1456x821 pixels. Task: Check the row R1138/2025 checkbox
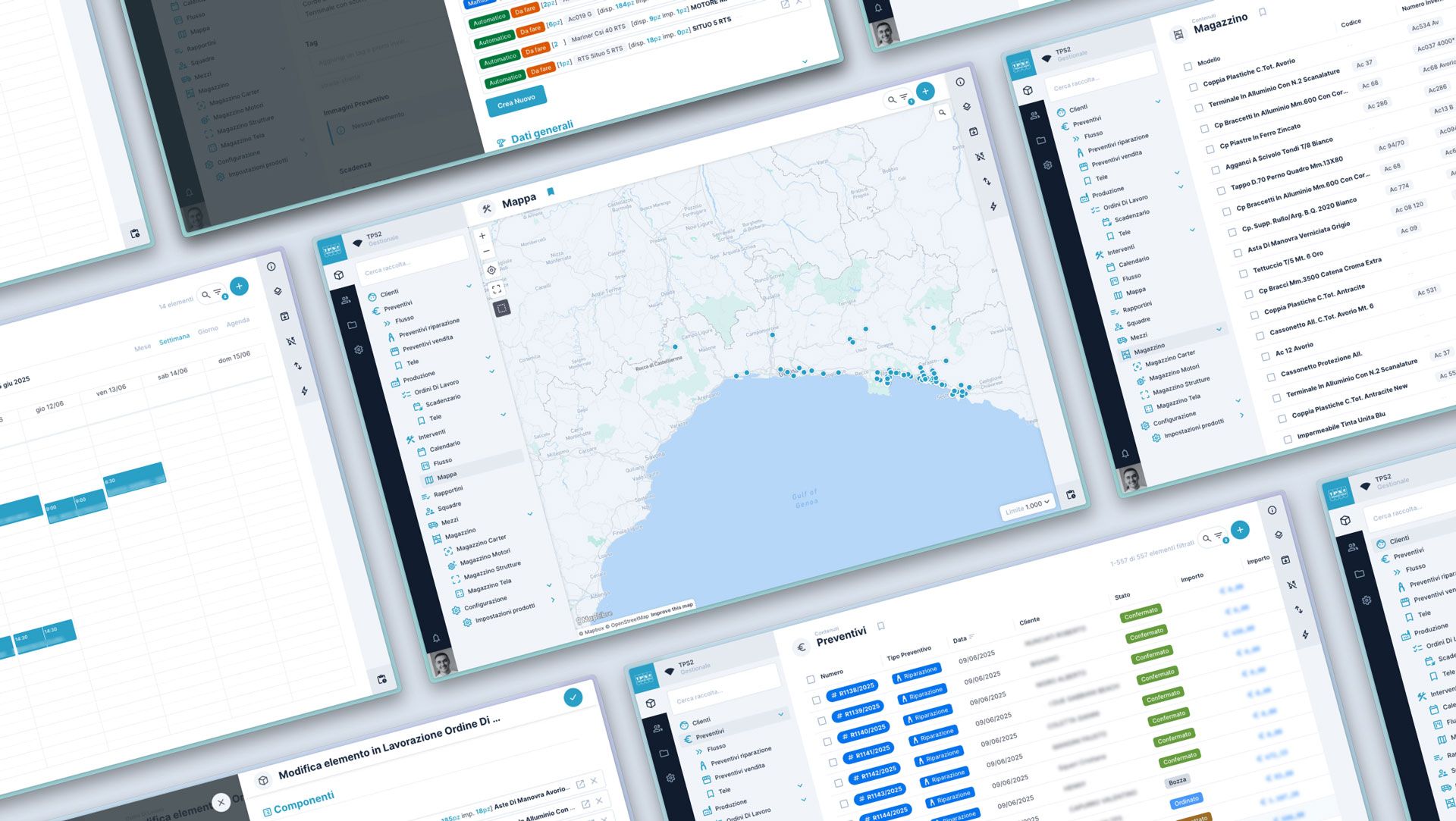pyautogui.click(x=816, y=700)
